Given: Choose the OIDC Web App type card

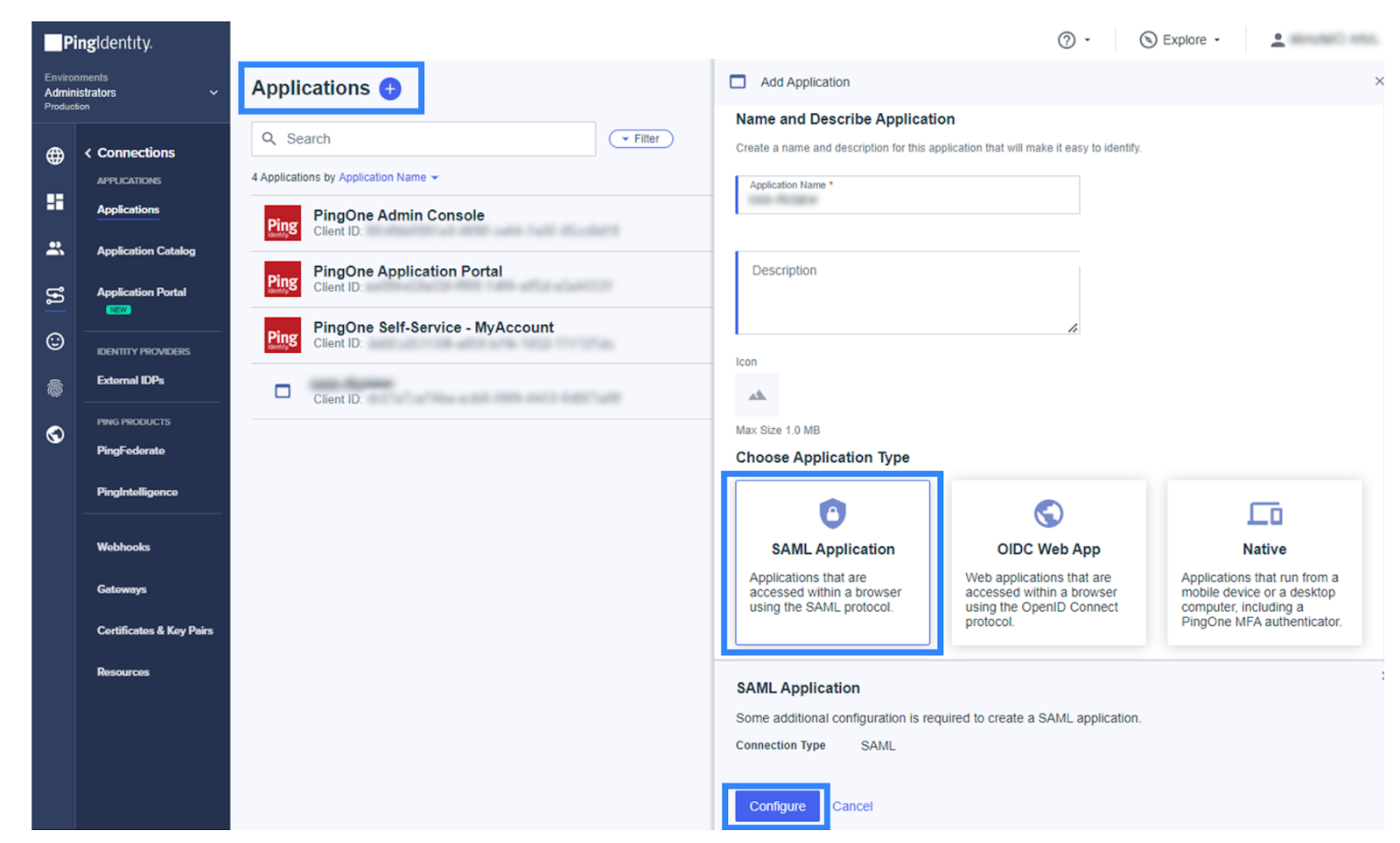Looking at the screenshot, I should [1048, 562].
